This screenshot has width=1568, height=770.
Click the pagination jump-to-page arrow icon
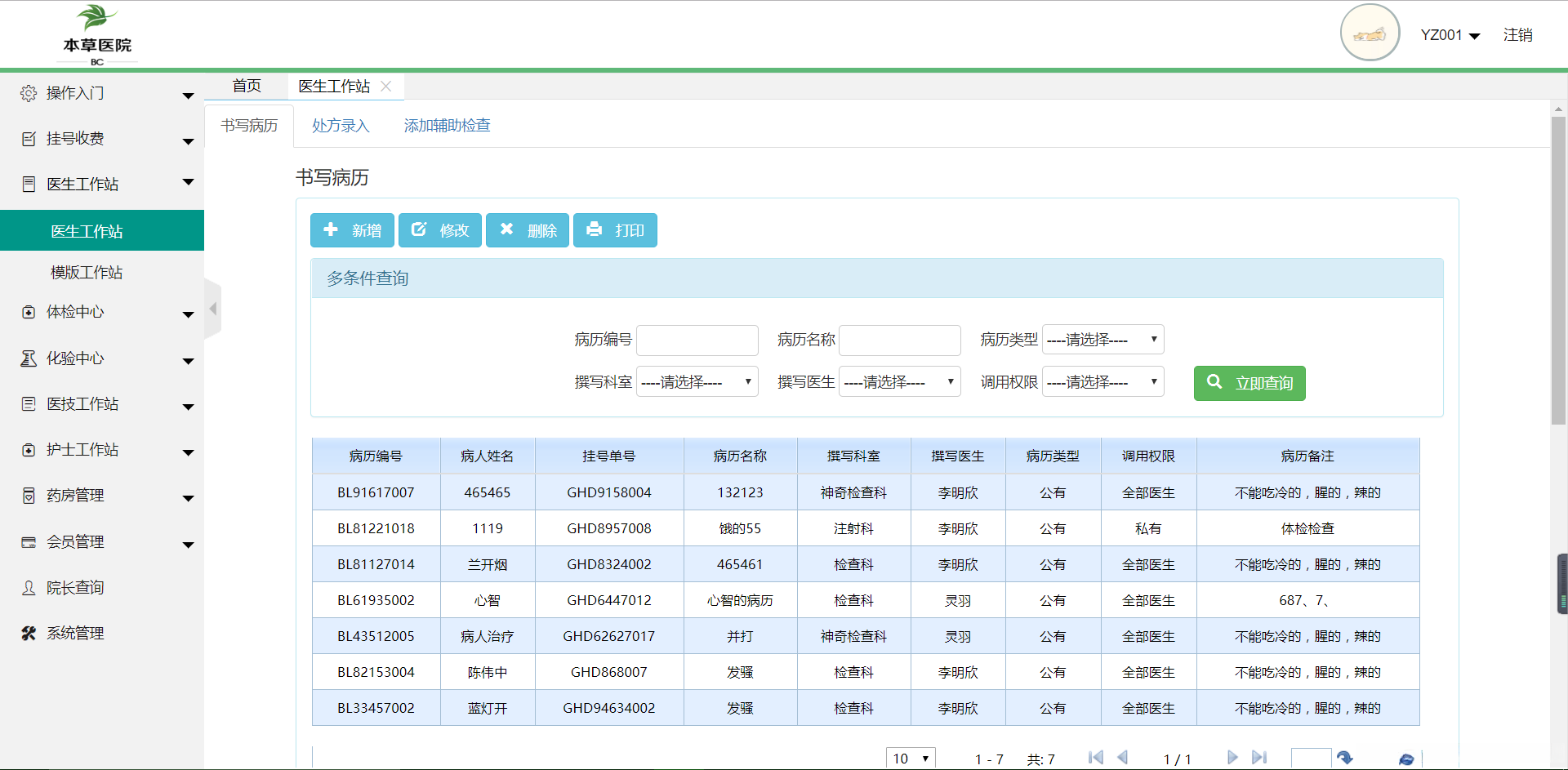coord(1344,758)
